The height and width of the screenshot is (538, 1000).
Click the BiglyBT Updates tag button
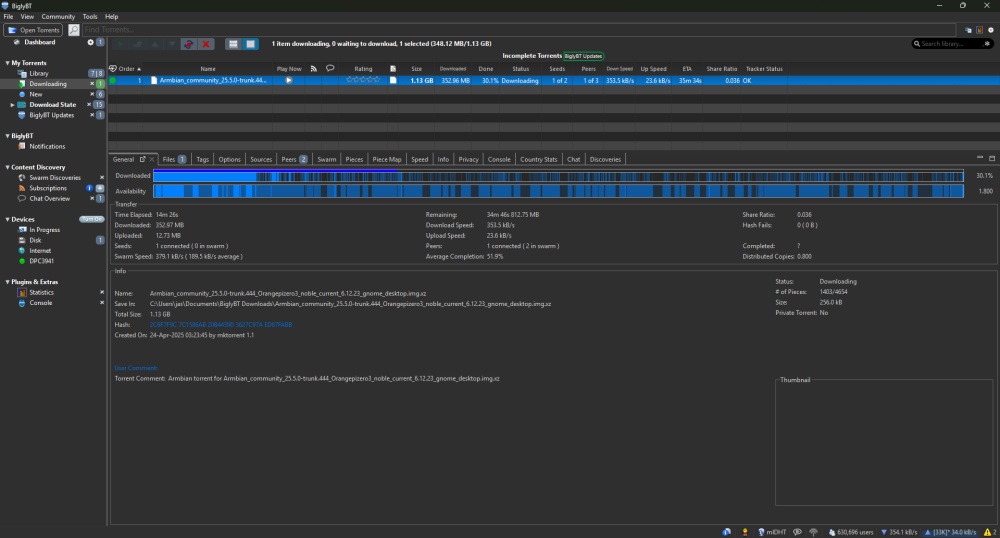point(584,56)
